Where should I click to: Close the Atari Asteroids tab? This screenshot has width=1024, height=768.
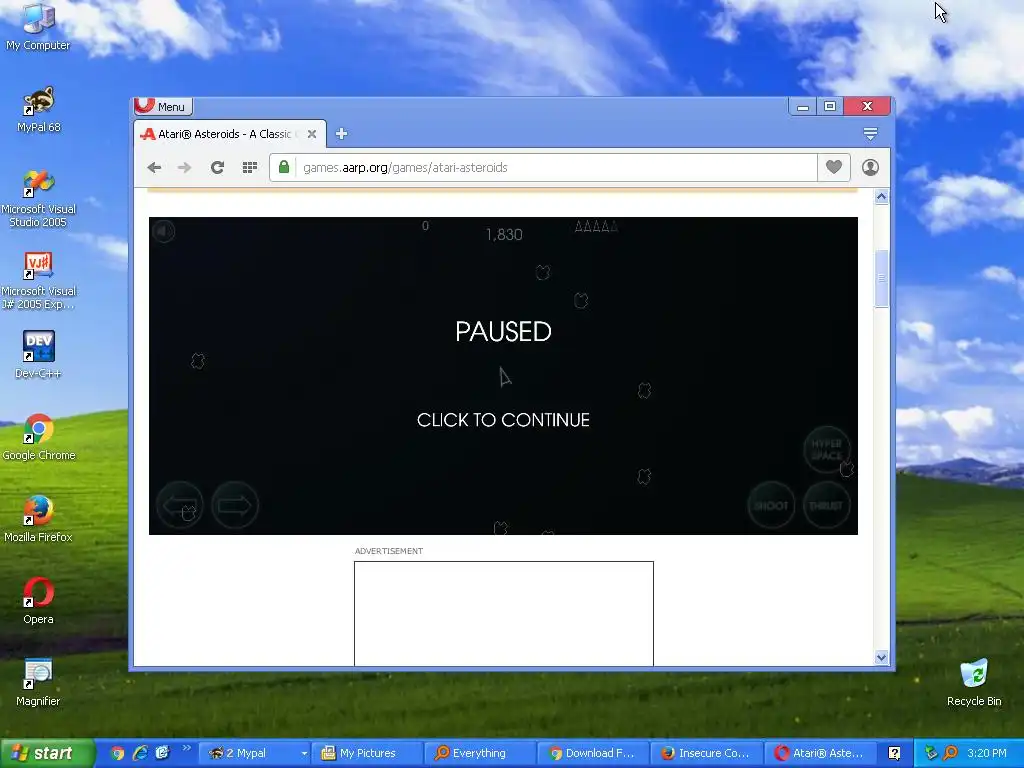point(312,134)
